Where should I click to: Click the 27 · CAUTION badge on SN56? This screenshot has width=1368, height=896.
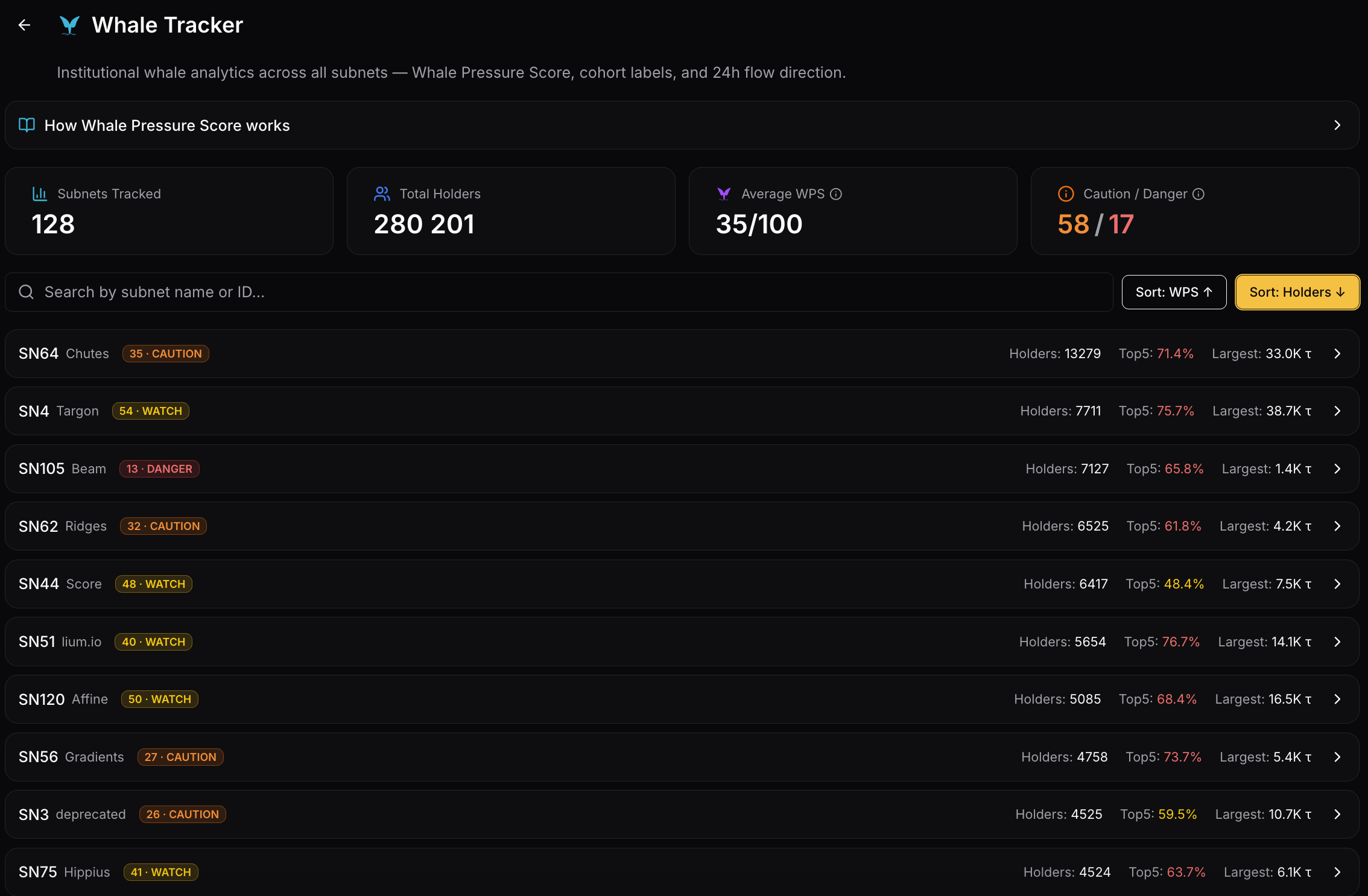180,757
